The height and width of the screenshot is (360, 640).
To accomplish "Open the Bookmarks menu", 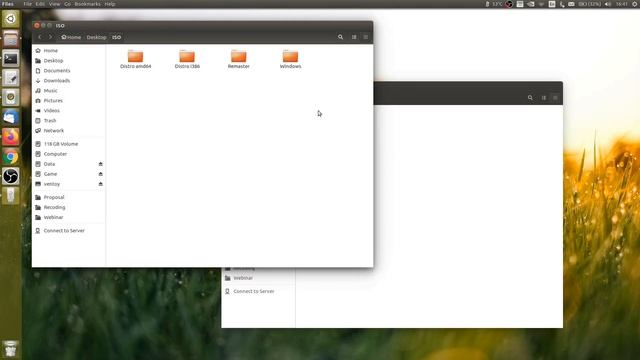I will [87, 4].
